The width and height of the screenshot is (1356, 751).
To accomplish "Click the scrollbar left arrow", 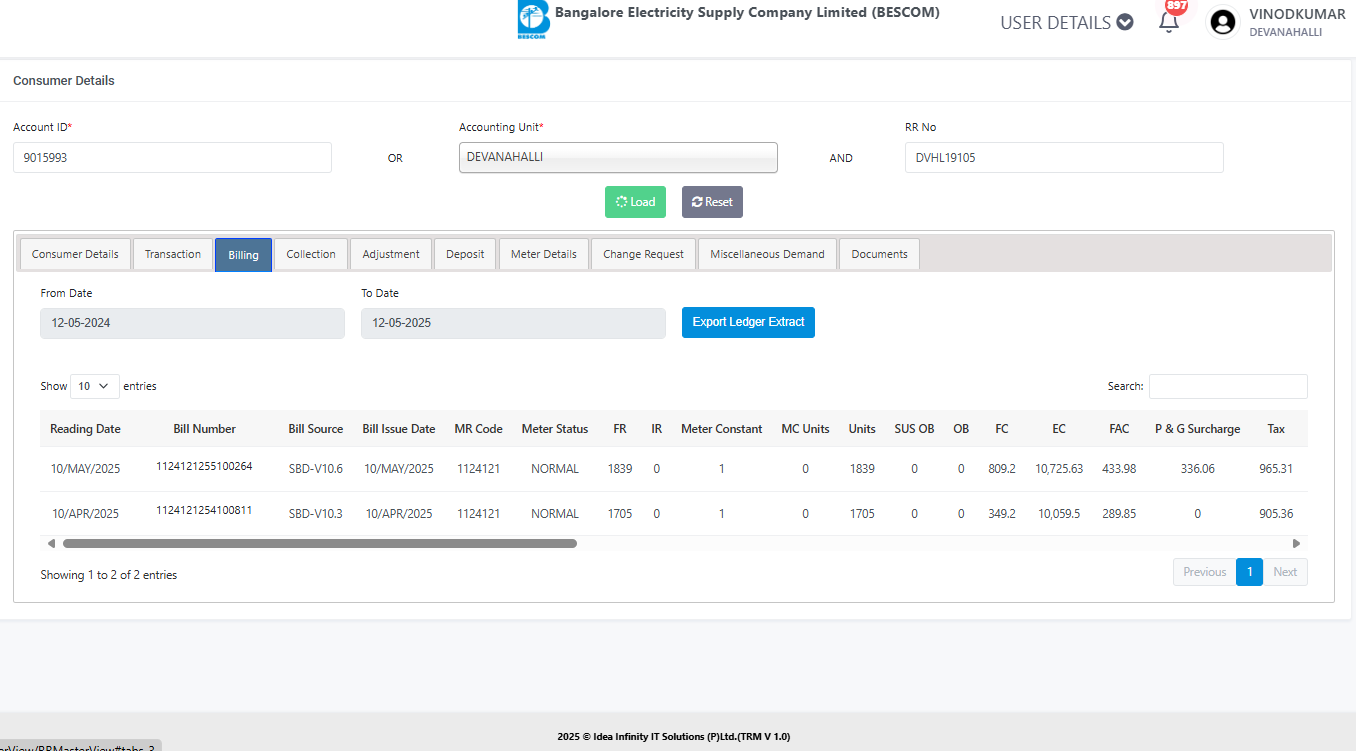I will click(x=51, y=544).
